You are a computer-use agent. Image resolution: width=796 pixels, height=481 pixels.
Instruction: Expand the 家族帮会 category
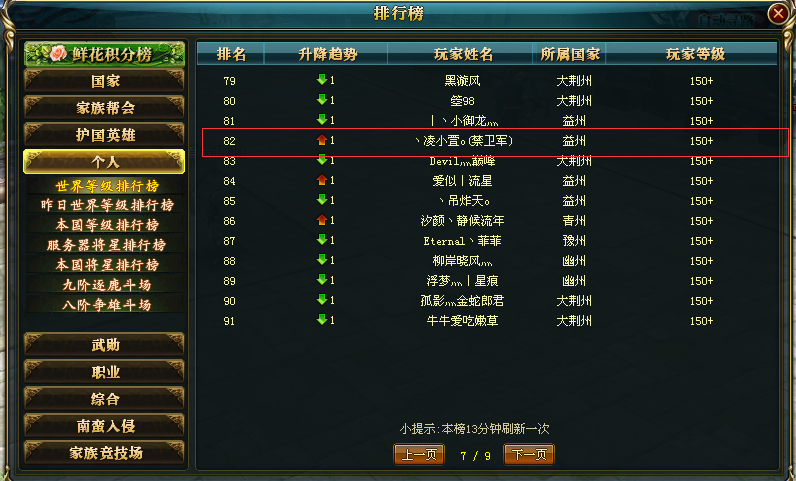(x=105, y=108)
